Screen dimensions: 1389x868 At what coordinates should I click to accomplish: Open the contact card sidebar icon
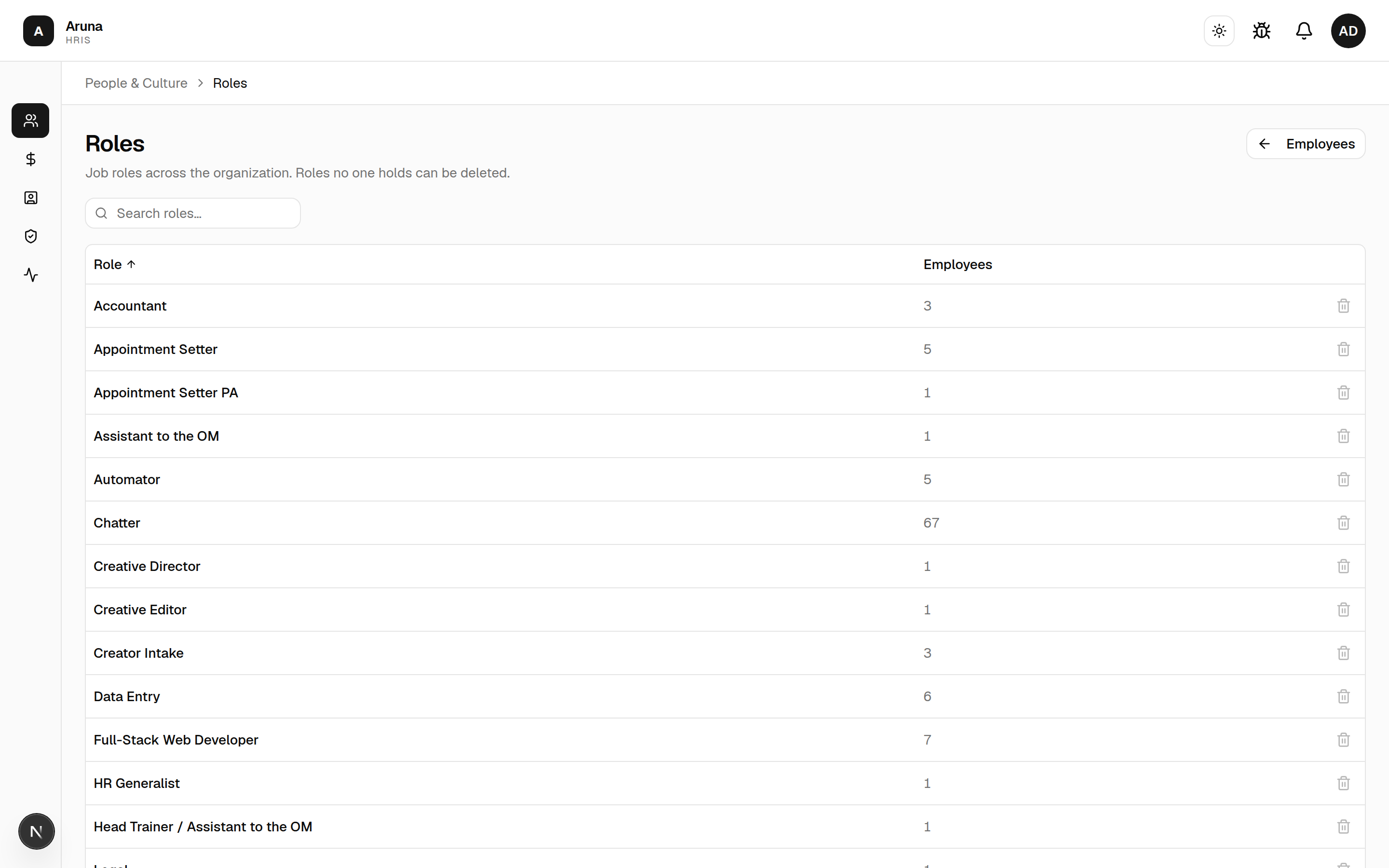coord(30,198)
